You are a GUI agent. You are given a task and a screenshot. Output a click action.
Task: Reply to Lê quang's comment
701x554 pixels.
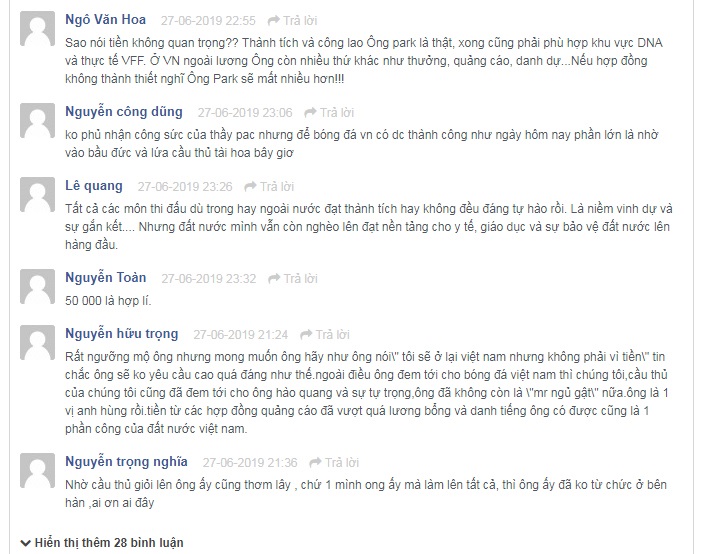coord(269,186)
